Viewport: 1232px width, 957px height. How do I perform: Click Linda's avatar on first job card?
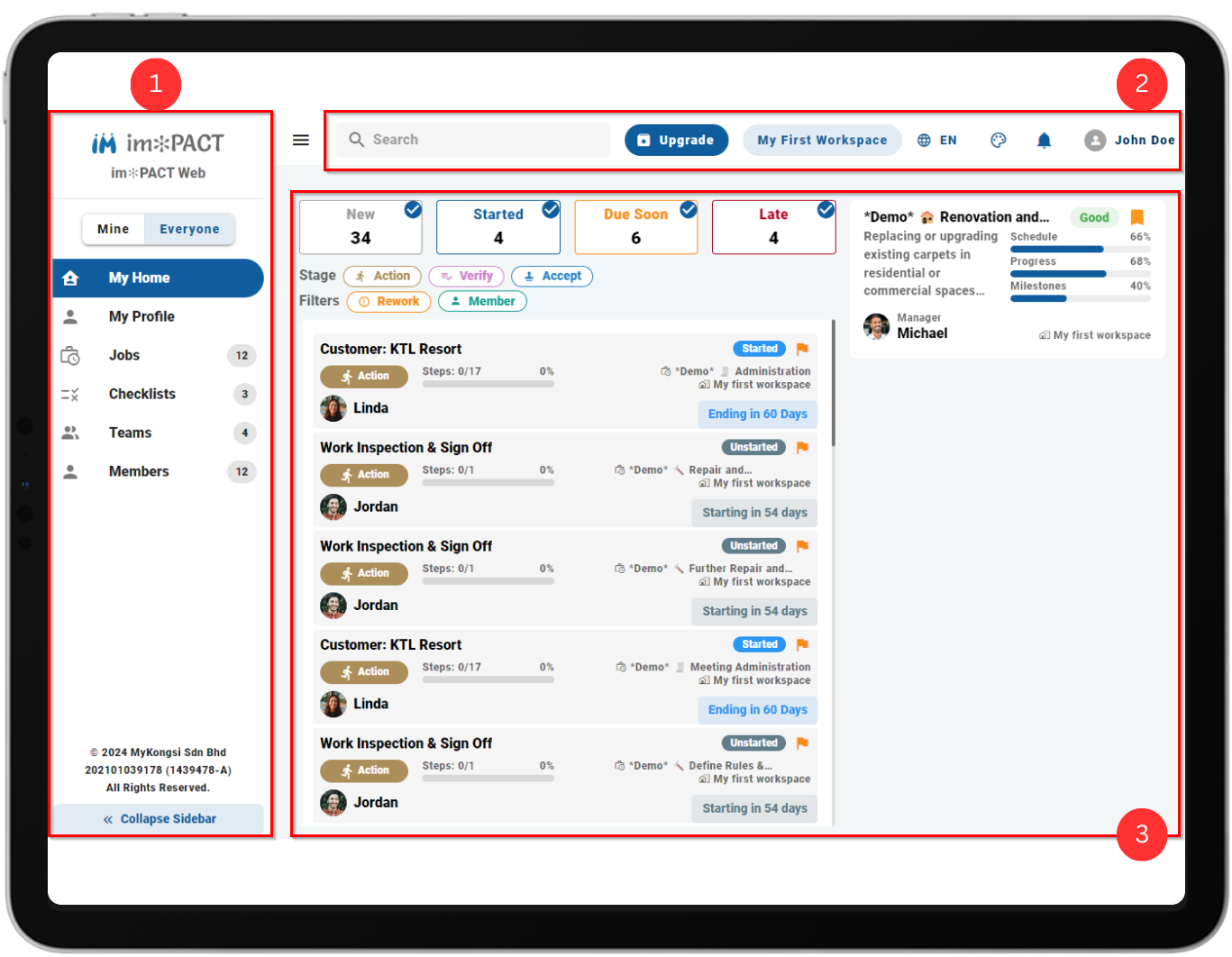tap(333, 408)
